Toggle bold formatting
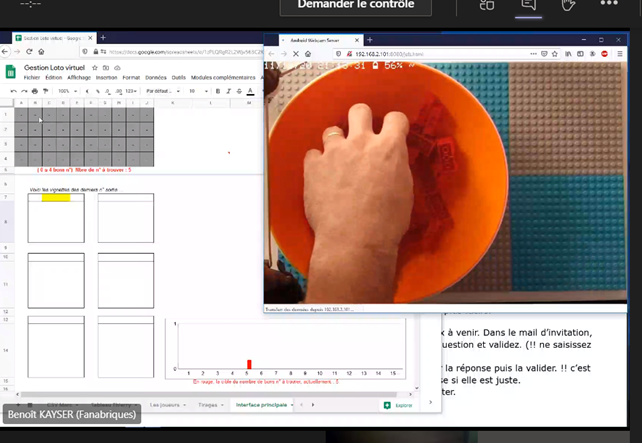Image resolution: width=642 pixels, height=443 pixels. [x=218, y=91]
